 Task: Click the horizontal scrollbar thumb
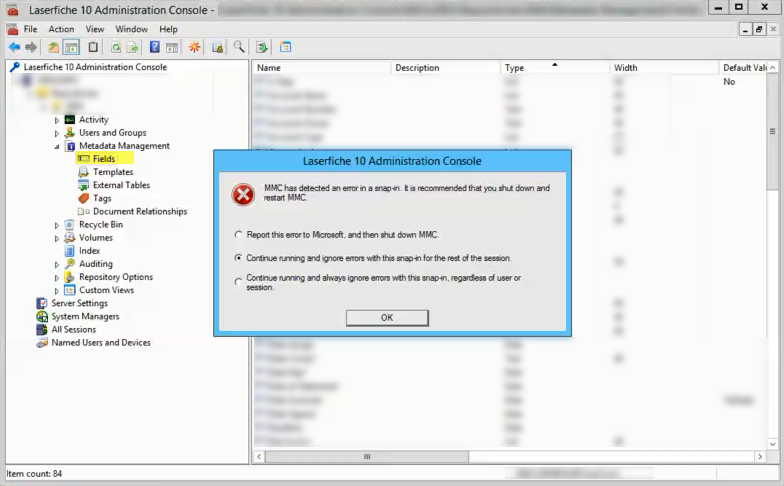coord(367,456)
